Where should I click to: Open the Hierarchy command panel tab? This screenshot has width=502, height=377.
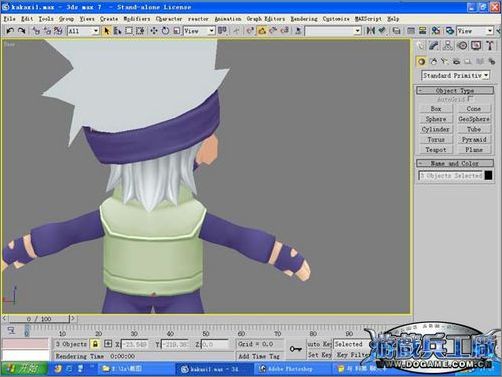point(448,46)
